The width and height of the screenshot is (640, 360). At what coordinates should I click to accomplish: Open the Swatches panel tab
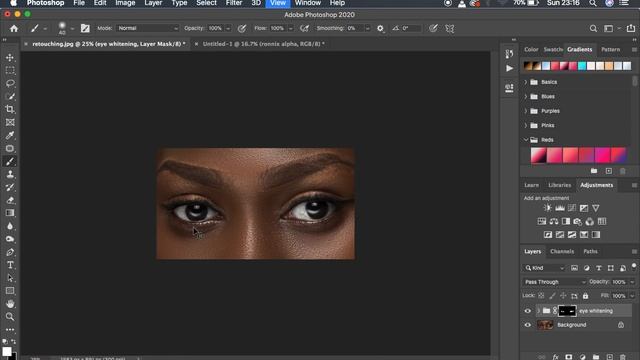tap(553, 49)
